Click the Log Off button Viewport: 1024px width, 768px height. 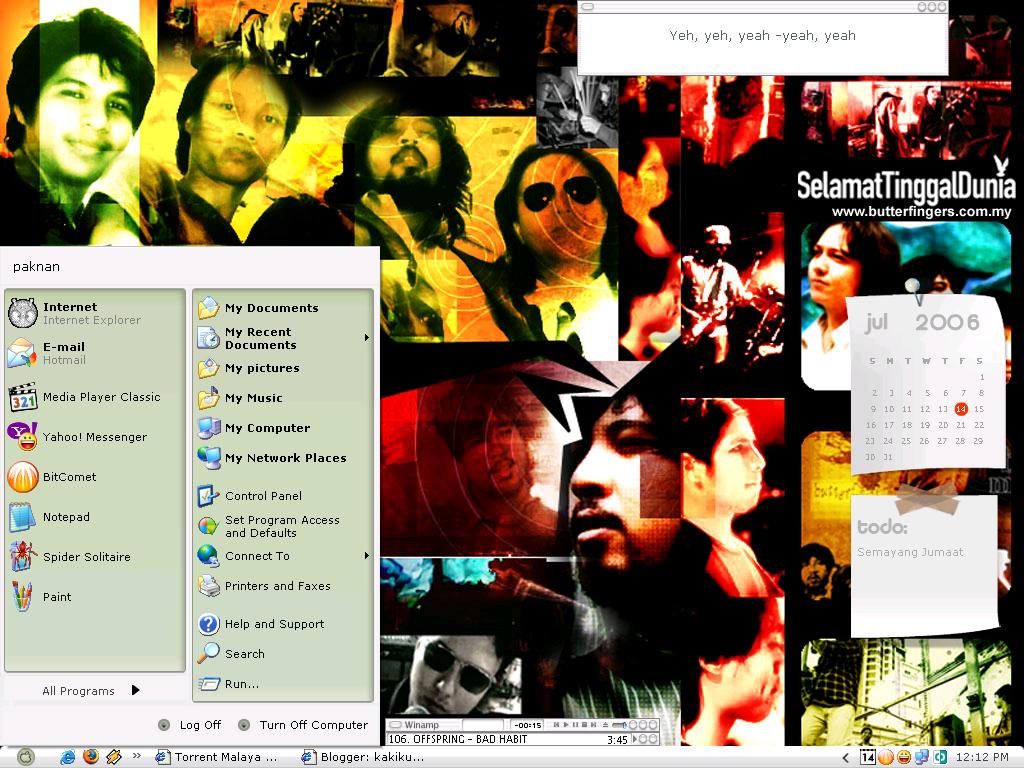190,725
